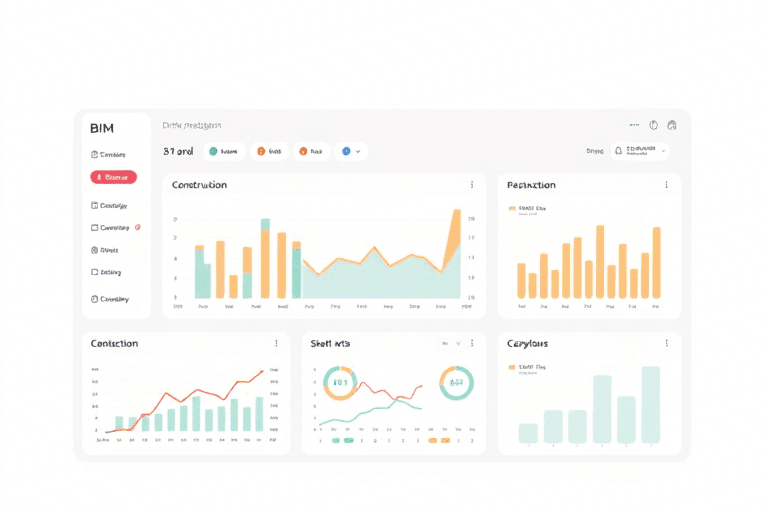Click the left donut gauge
768x512 pixels.
pyautogui.click(x=339, y=382)
